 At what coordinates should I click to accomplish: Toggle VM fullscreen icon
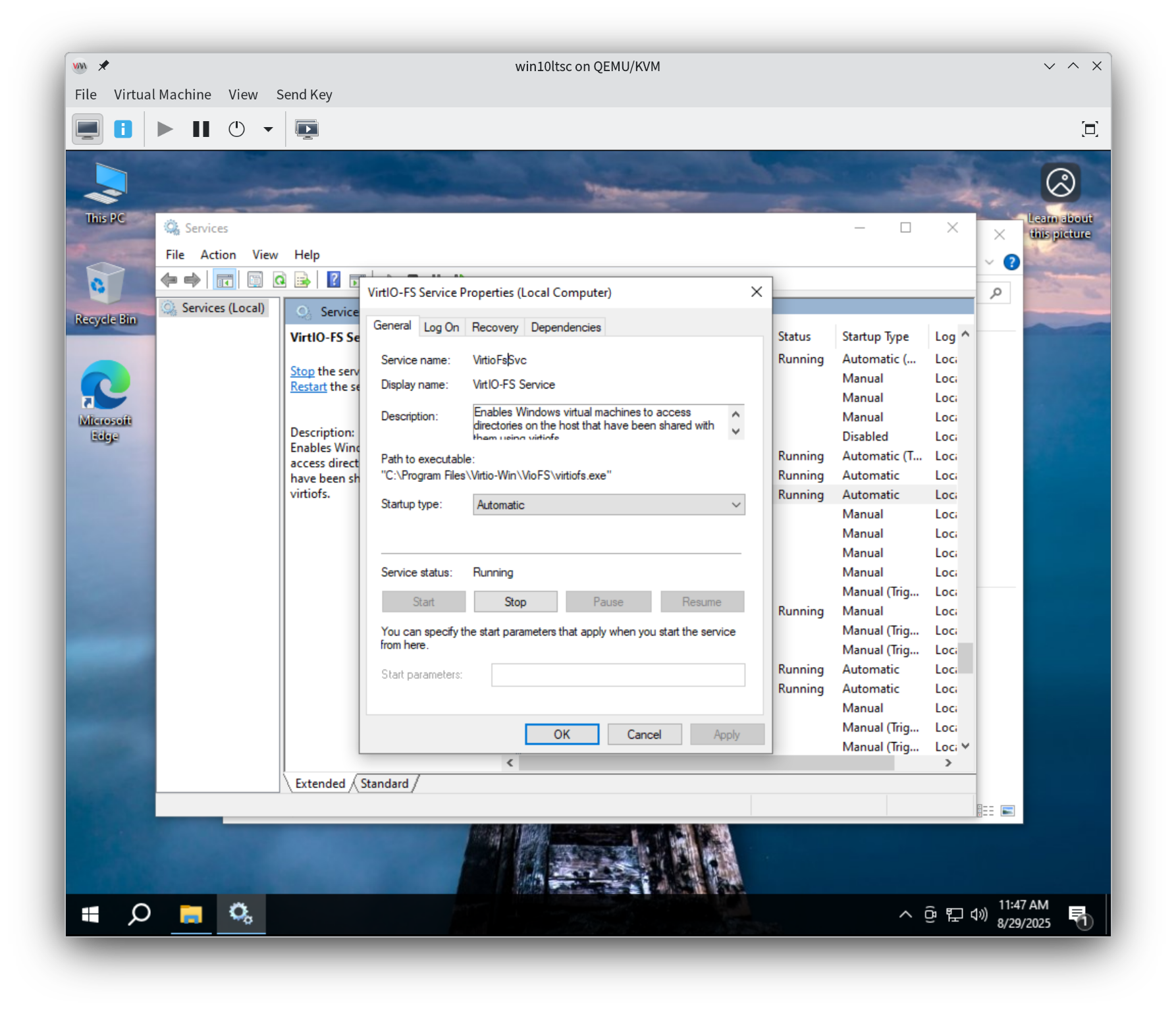pos(1090,129)
